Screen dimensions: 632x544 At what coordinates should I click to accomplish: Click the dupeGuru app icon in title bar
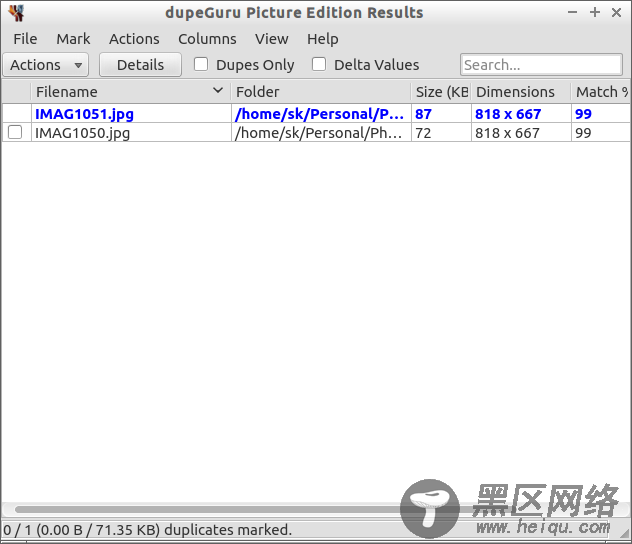(17, 12)
